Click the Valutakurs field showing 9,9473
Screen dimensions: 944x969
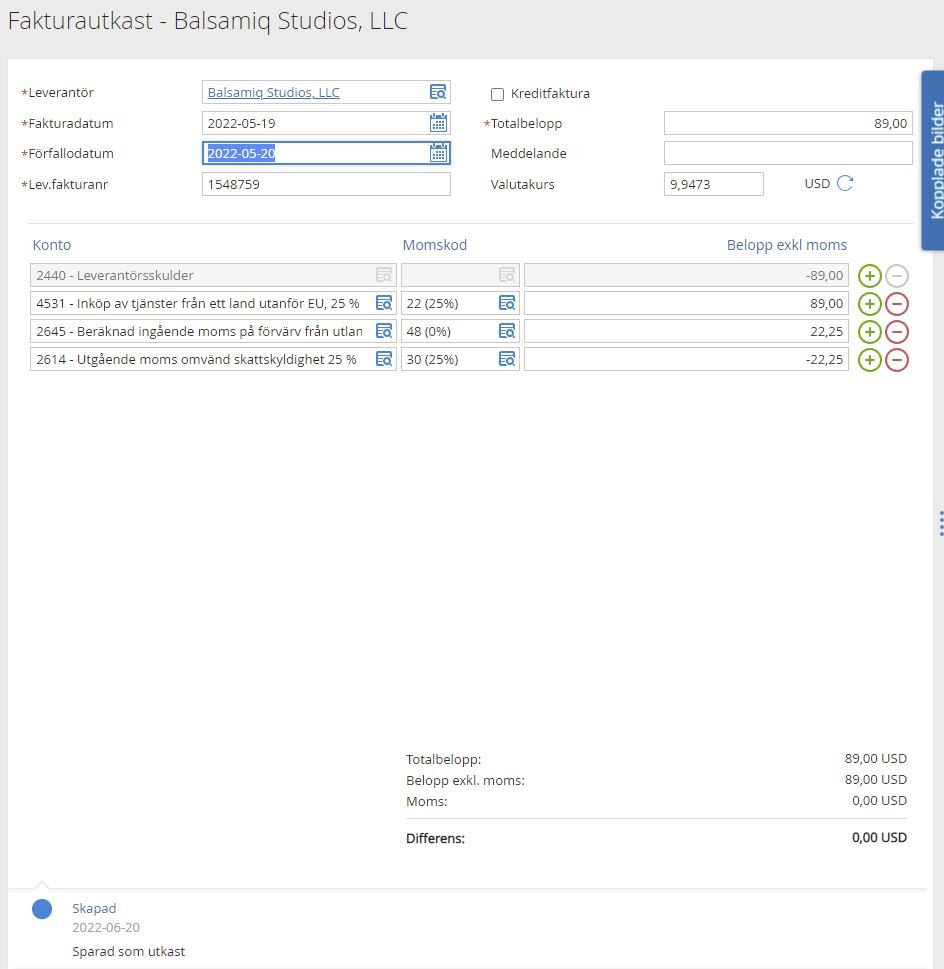point(713,184)
